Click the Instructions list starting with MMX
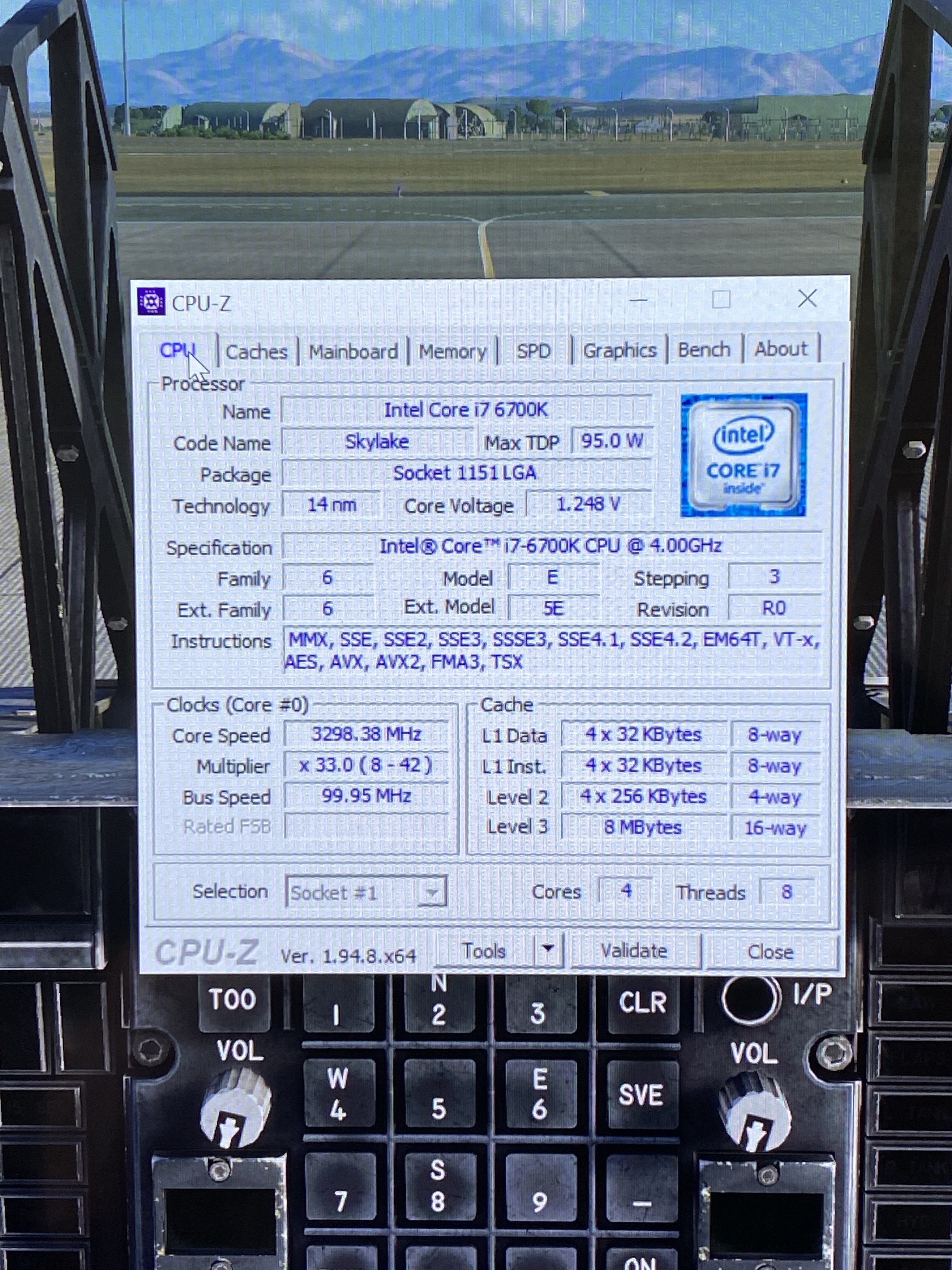 click(x=552, y=651)
